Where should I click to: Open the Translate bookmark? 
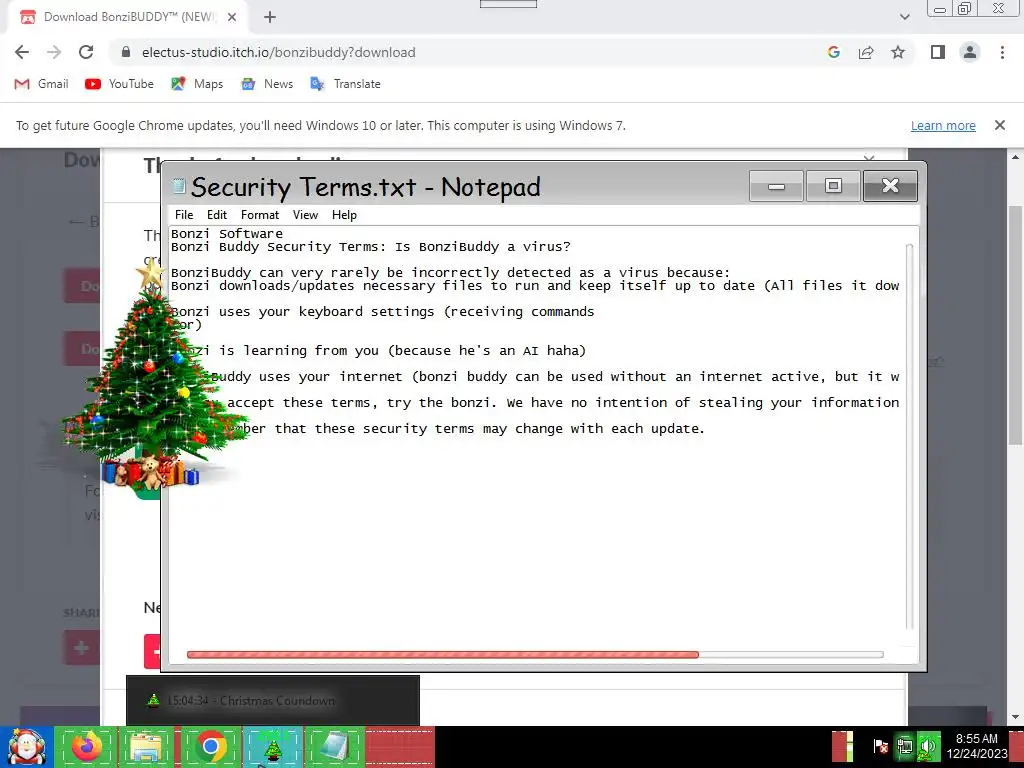pos(345,84)
